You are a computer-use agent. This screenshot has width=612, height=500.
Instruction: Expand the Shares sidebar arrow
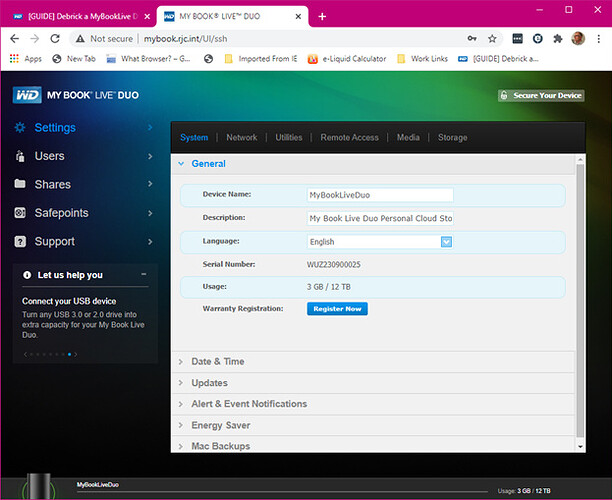(x=150, y=183)
